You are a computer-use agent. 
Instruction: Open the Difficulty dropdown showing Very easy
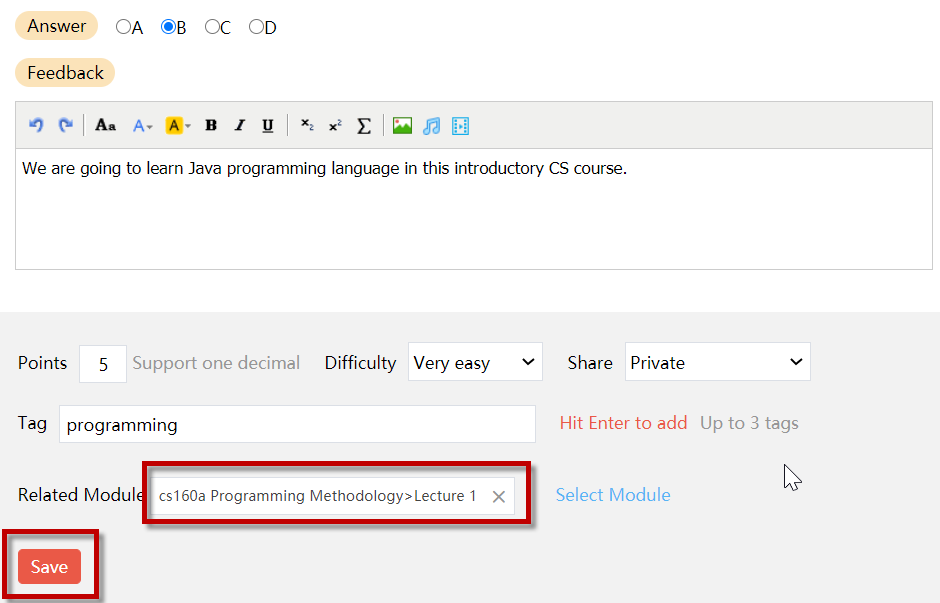pyautogui.click(x=475, y=362)
